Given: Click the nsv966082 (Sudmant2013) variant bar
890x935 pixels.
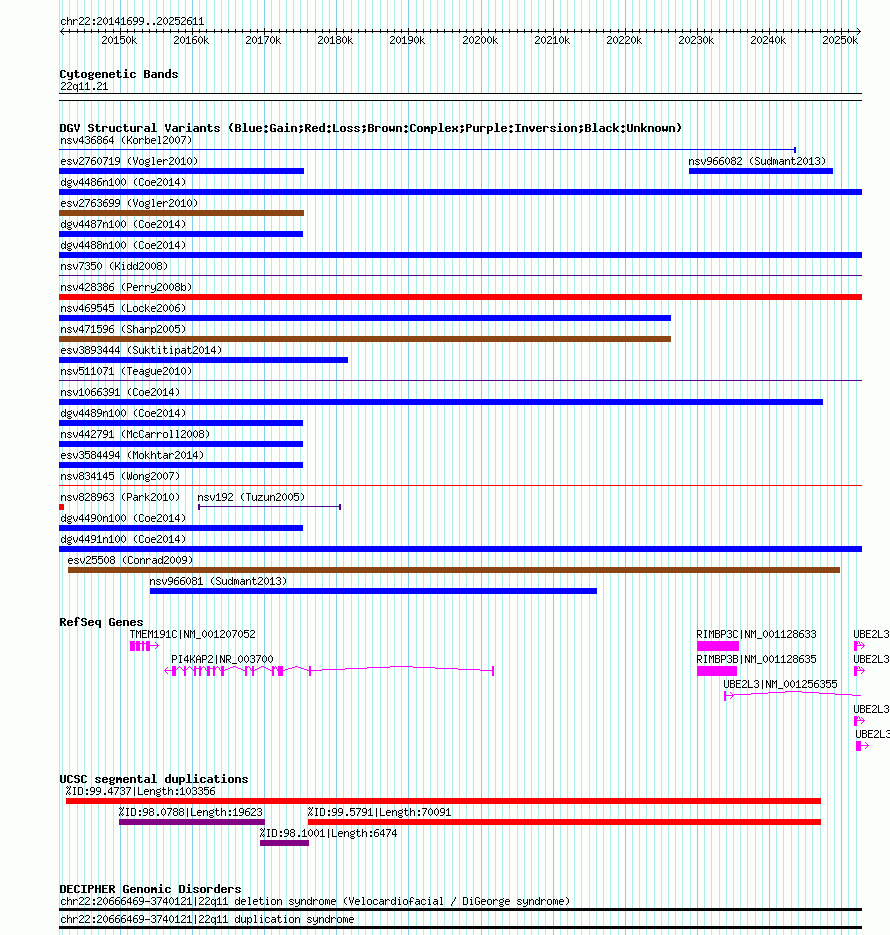Looking at the screenshot, I should 761,171.
